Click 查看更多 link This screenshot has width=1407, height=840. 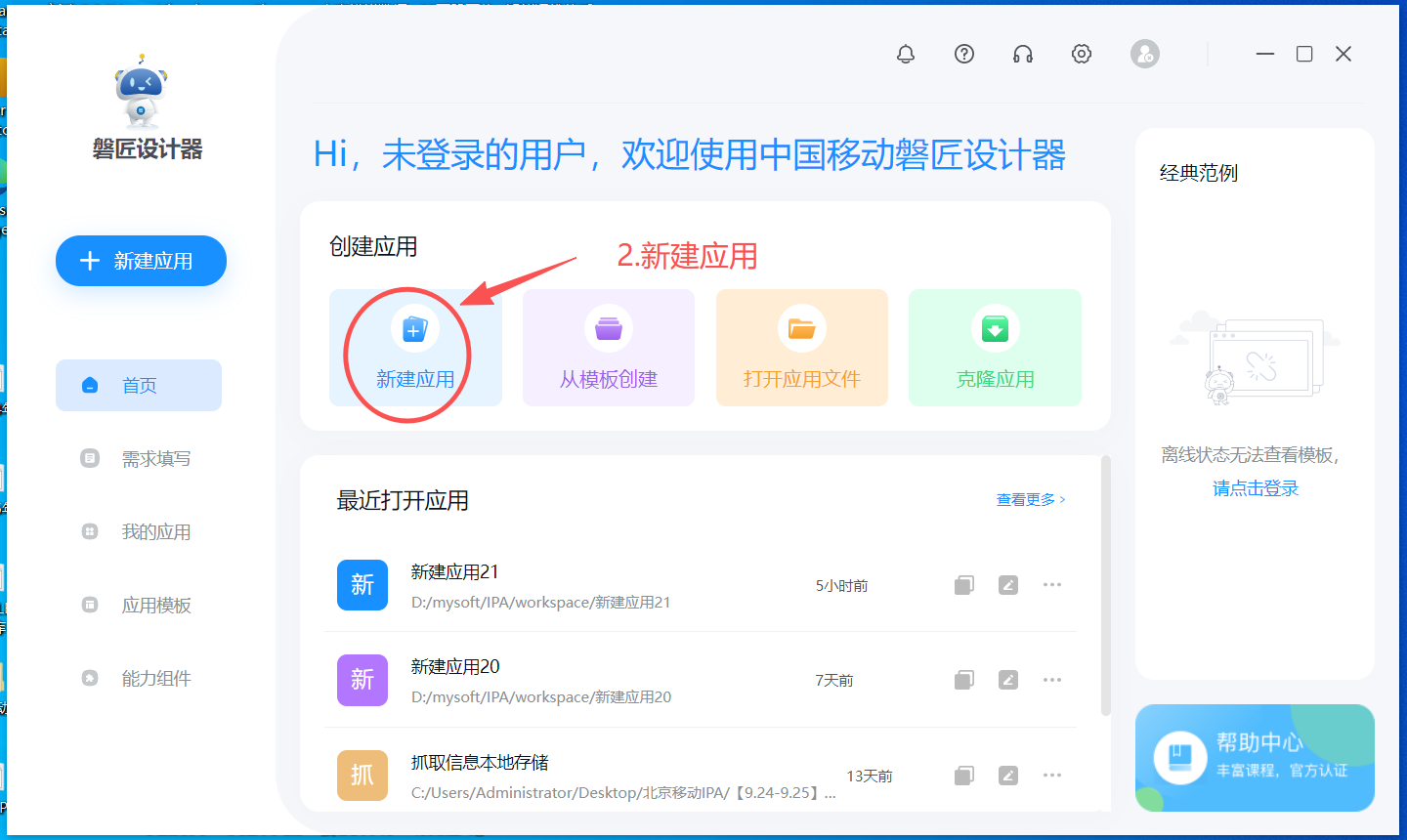click(x=1031, y=499)
